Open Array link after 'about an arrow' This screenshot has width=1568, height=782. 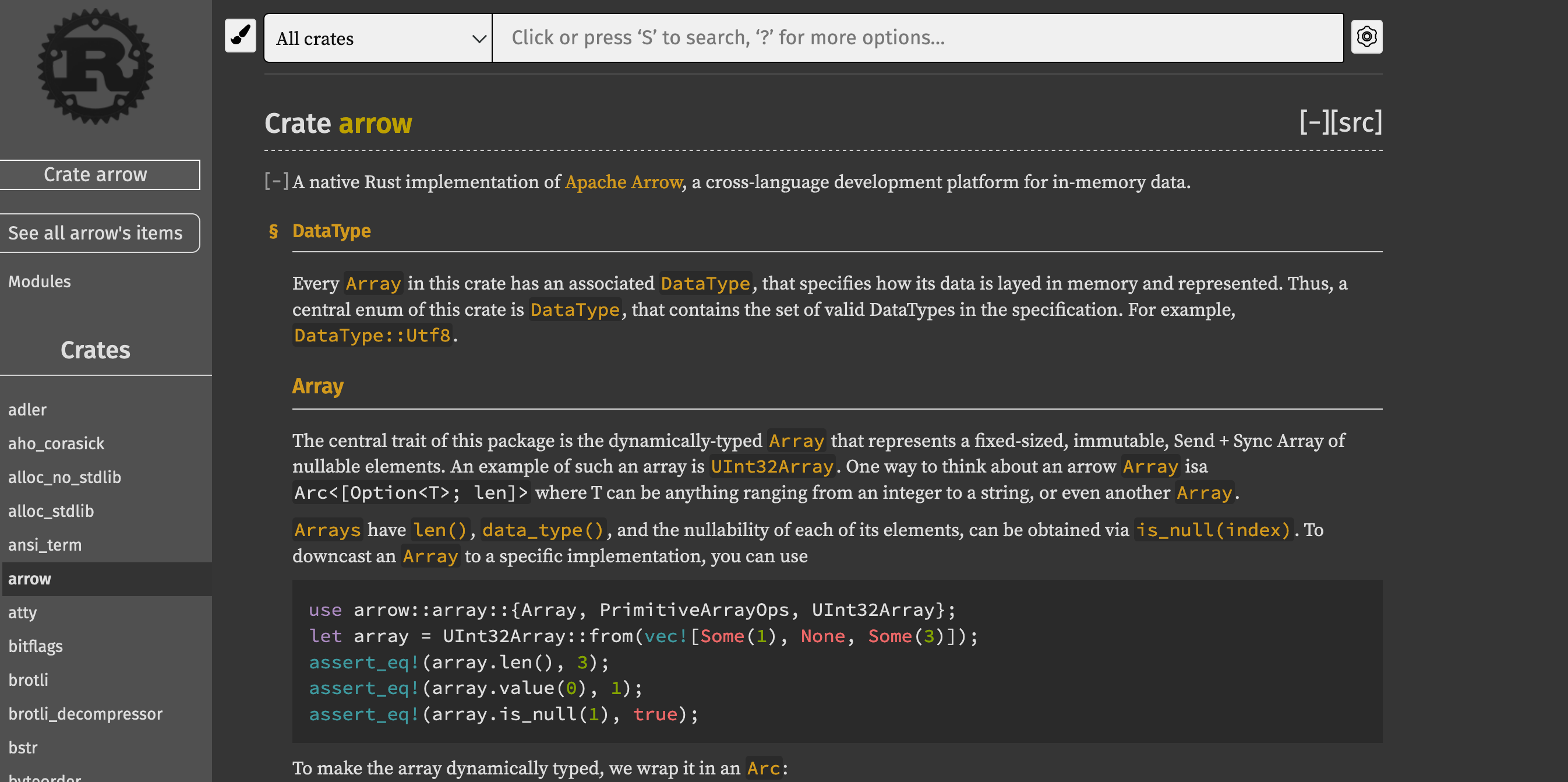tap(1150, 467)
